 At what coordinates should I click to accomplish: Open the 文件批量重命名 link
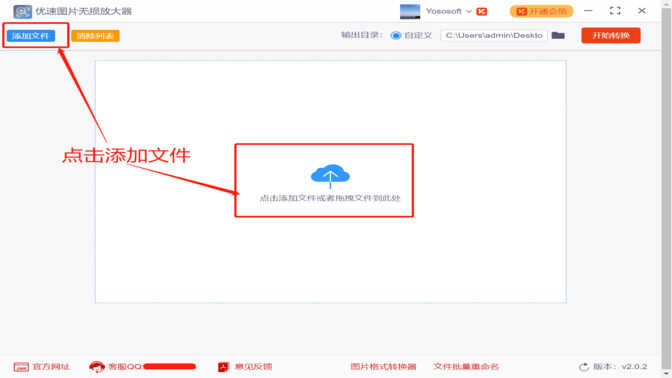tap(466, 367)
